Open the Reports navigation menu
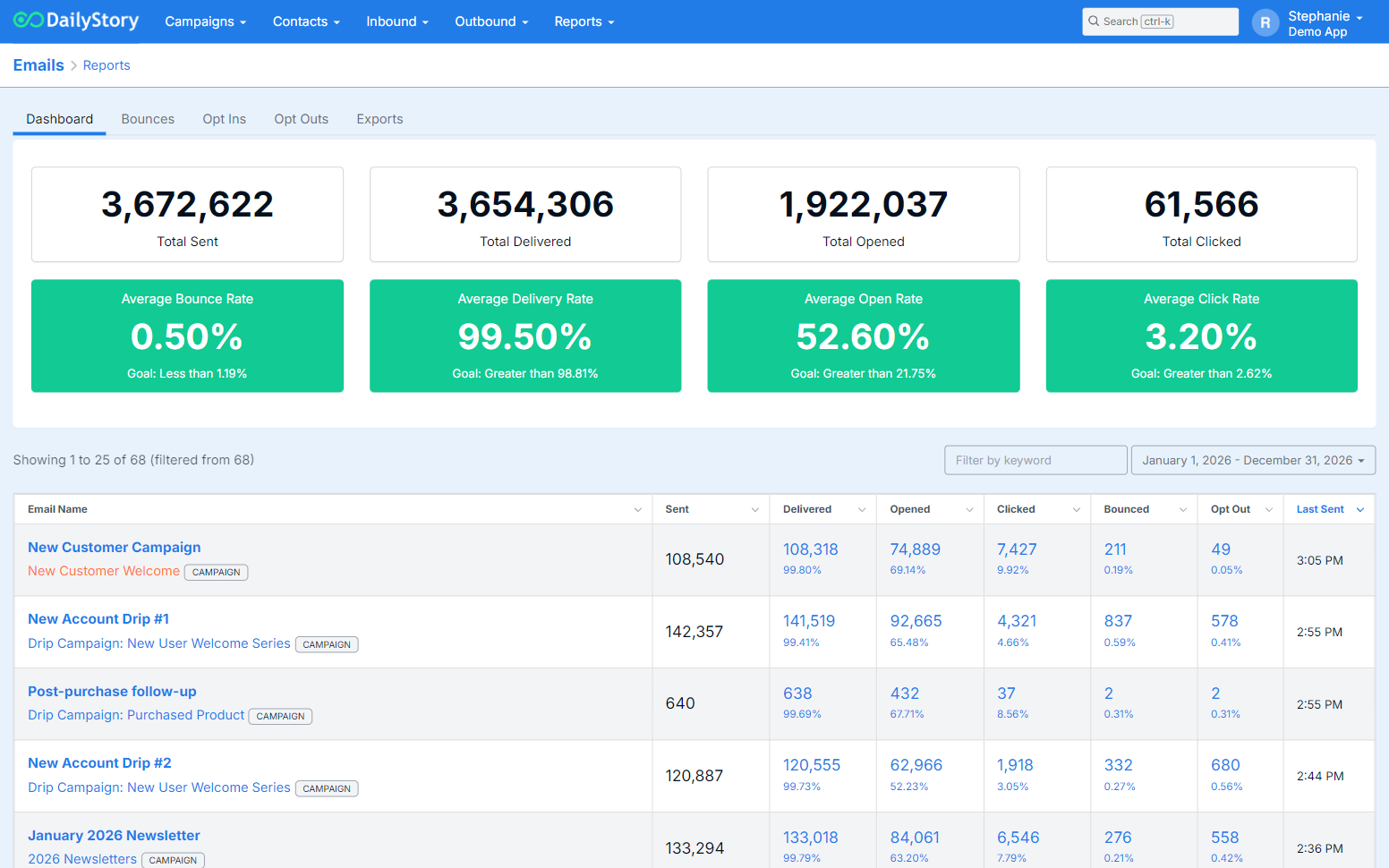This screenshot has height=868, width=1389. (x=584, y=21)
